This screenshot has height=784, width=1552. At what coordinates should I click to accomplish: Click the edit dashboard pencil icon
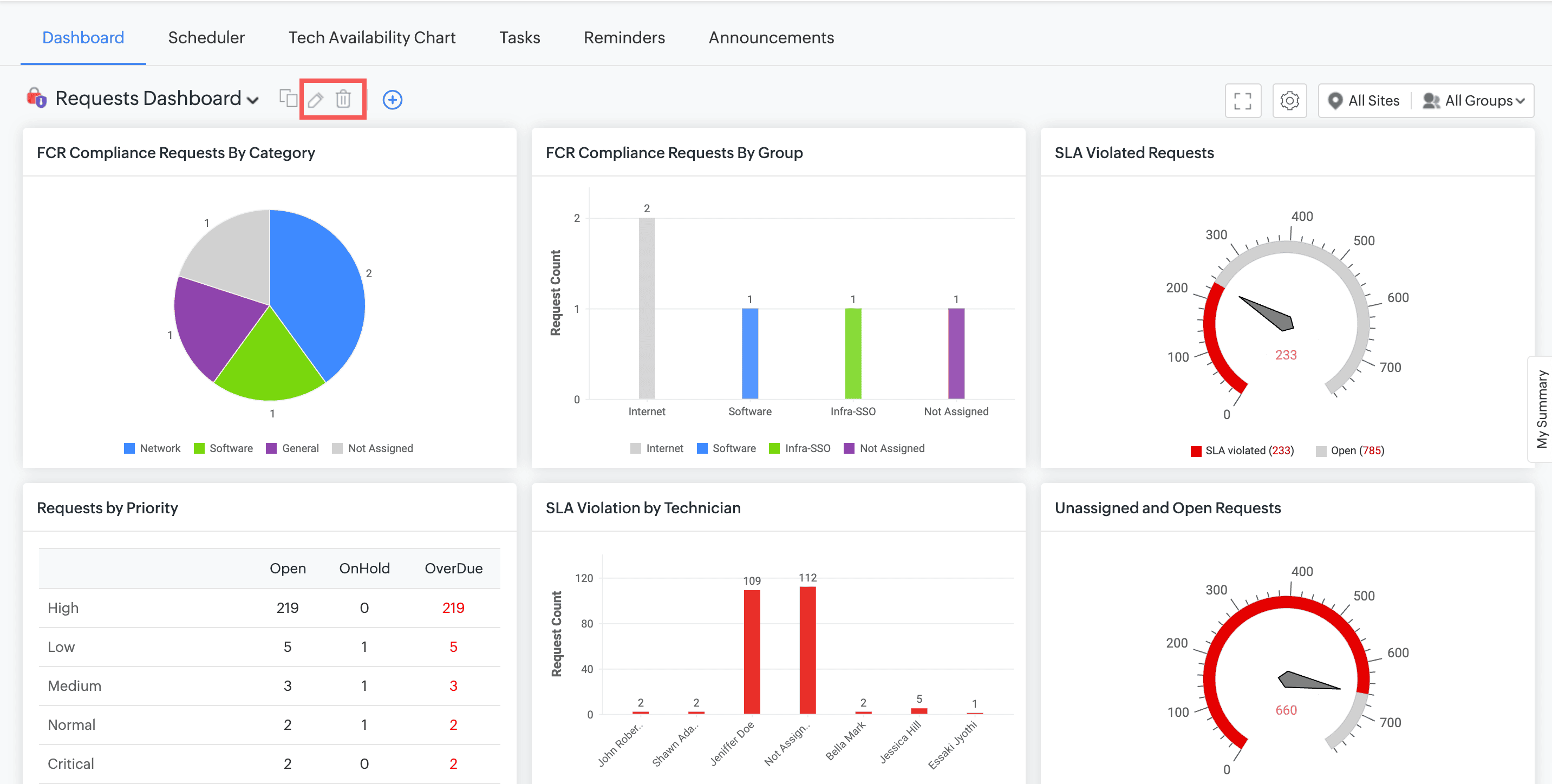[316, 100]
